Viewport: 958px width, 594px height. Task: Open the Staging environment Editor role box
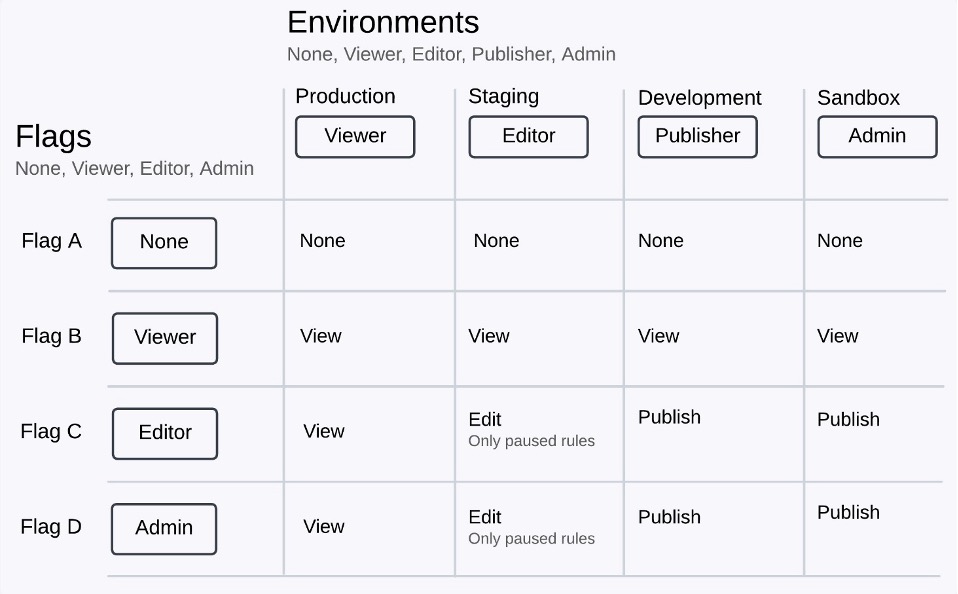(x=528, y=137)
